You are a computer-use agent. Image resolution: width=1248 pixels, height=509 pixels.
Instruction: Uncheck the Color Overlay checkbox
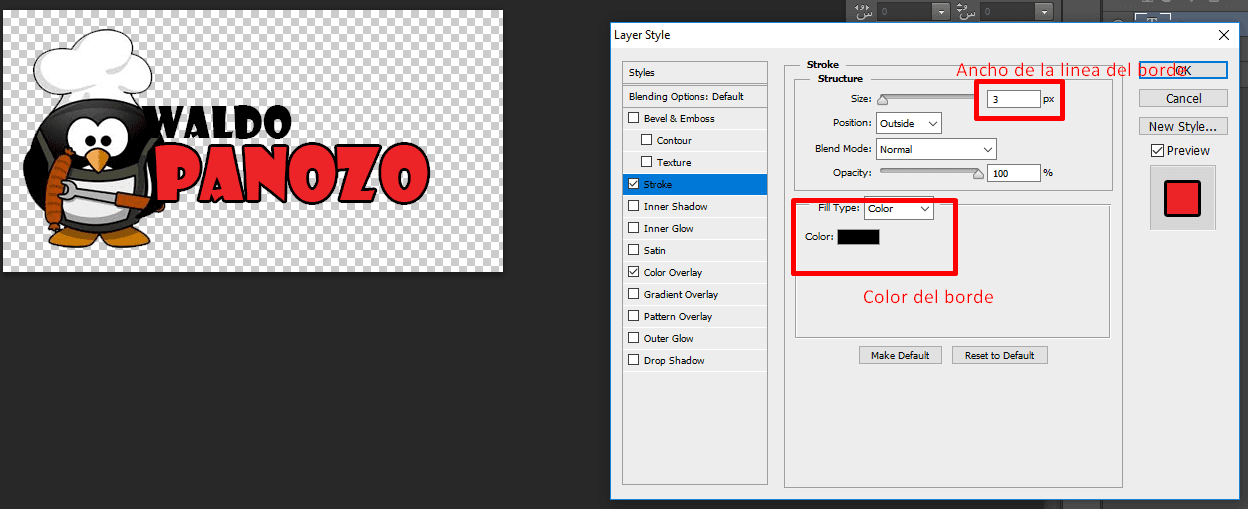click(x=633, y=272)
